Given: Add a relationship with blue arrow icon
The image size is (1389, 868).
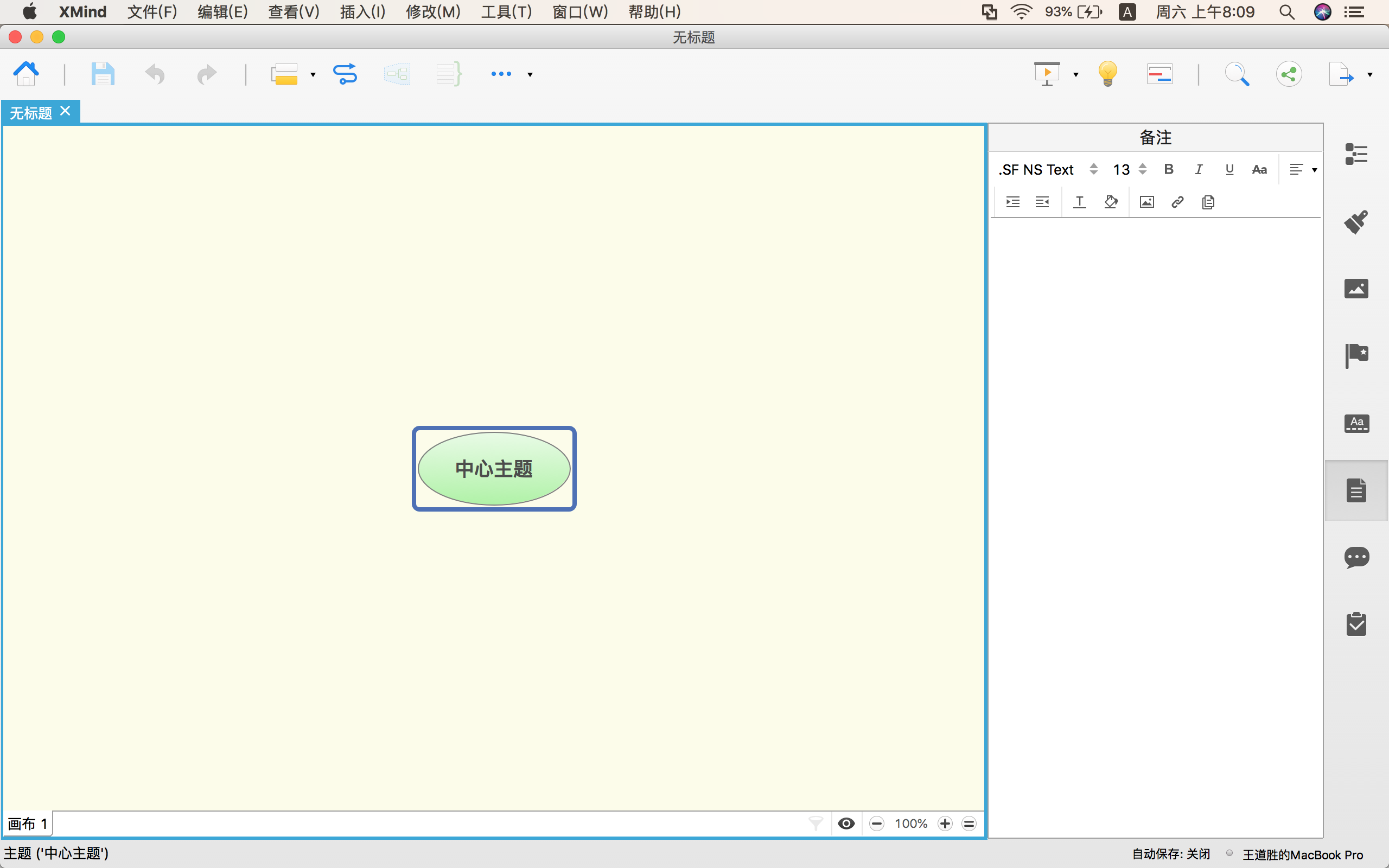Looking at the screenshot, I should tap(345, 74).
